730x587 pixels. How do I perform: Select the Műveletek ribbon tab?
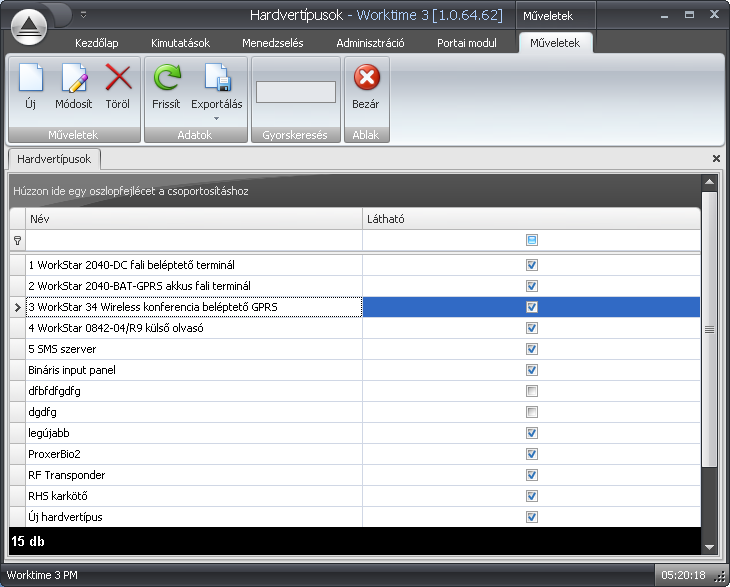pos(555,43)
